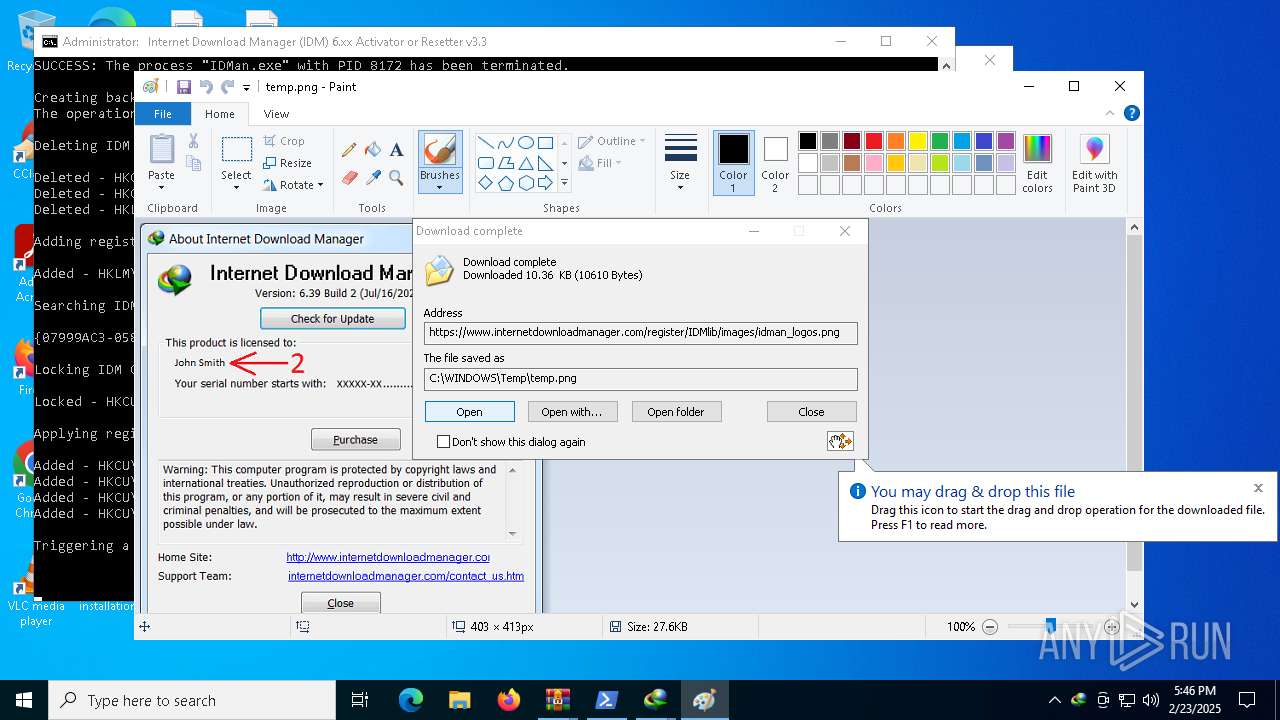
Task: Click the Windows Start button
Action: (23, 700)
